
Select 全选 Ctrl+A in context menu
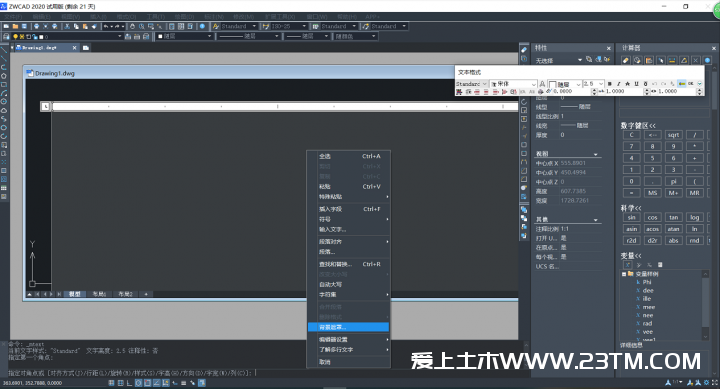[349, 156]
